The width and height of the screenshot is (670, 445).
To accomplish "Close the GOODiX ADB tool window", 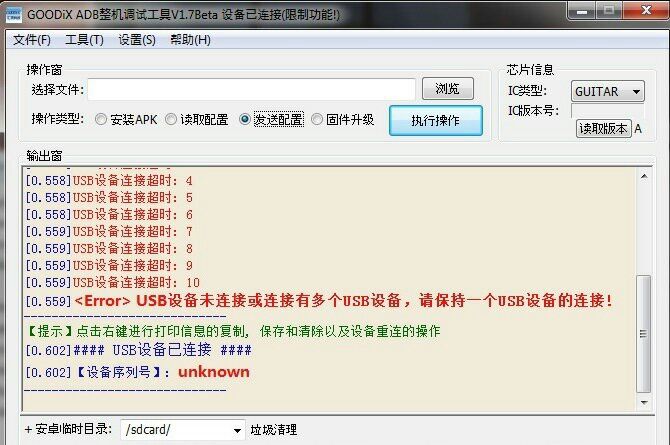I will (645, 10).
